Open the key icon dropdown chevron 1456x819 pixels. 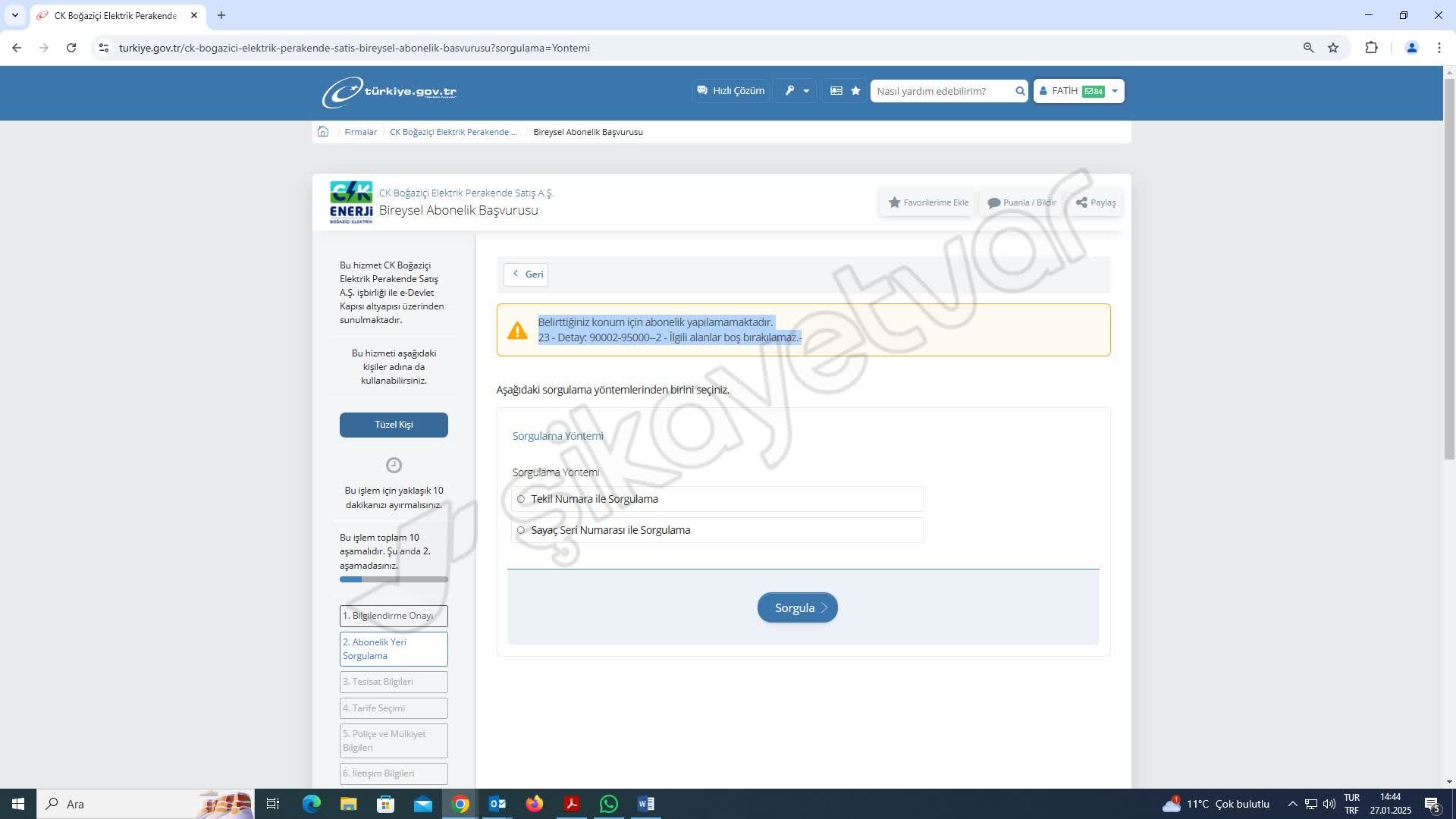pyautogui.click(x=806, y=90)
